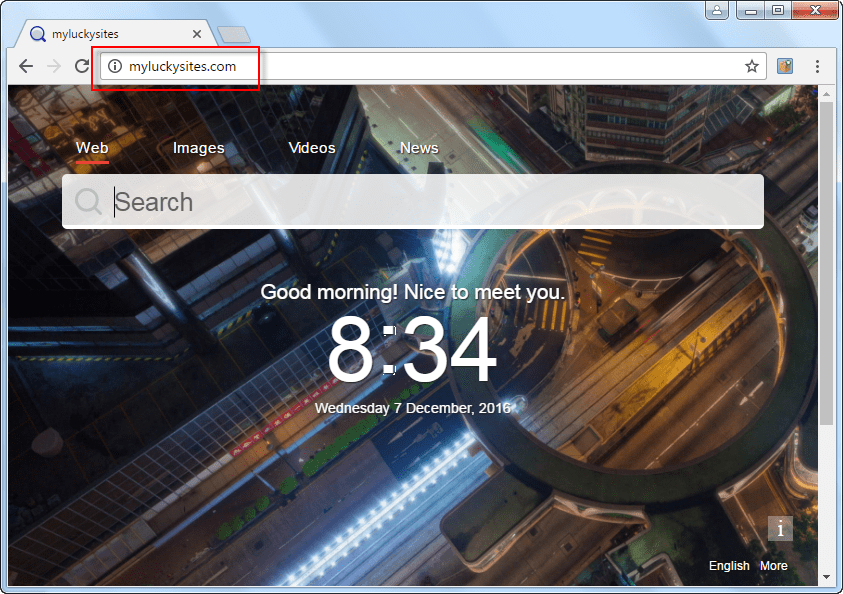This screenshot has width=843, height=594.
Task: Click the 8:34 clock display
Action: click(412, 349)
